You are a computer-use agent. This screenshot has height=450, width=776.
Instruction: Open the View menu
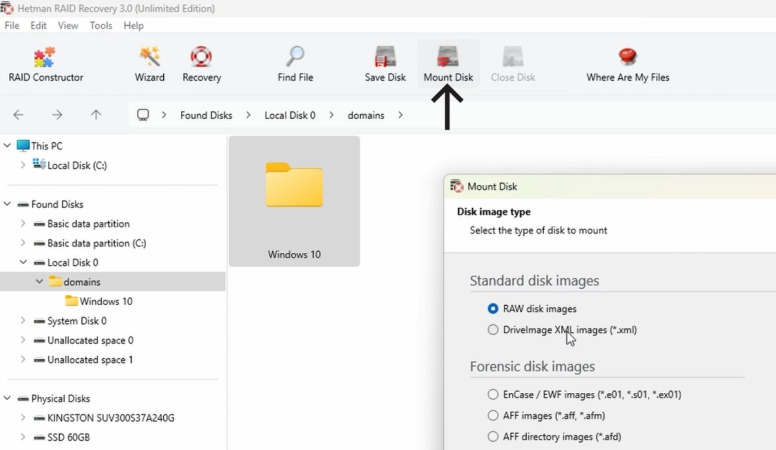(x=68, y=26)
